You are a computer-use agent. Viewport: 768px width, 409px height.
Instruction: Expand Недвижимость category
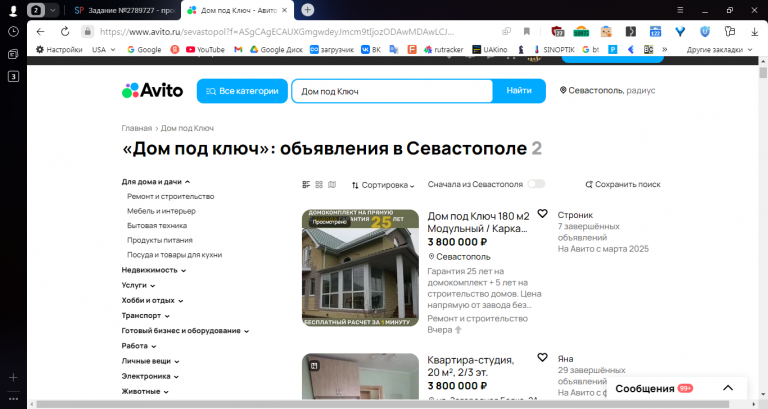coord(154,270)
